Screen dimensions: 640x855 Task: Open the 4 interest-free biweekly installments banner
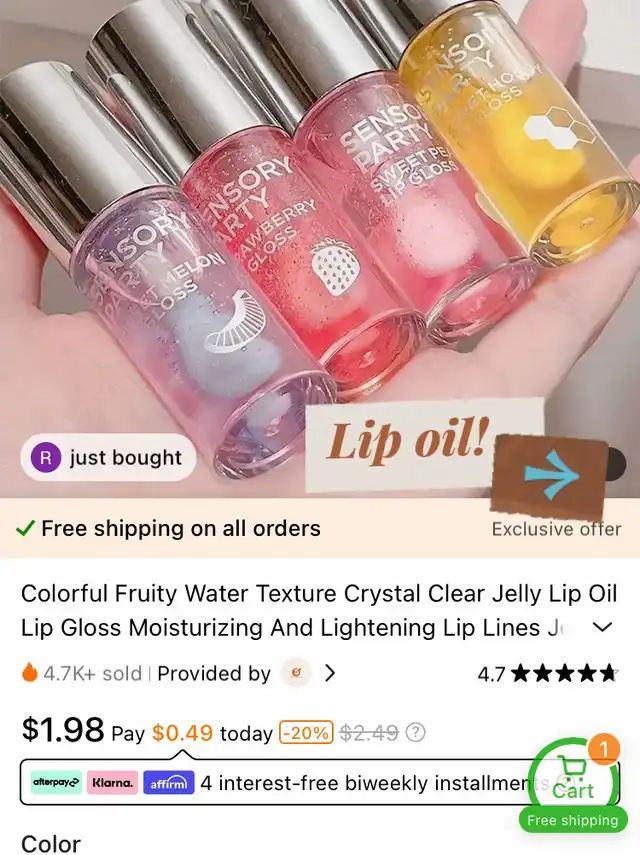(319, 782)
